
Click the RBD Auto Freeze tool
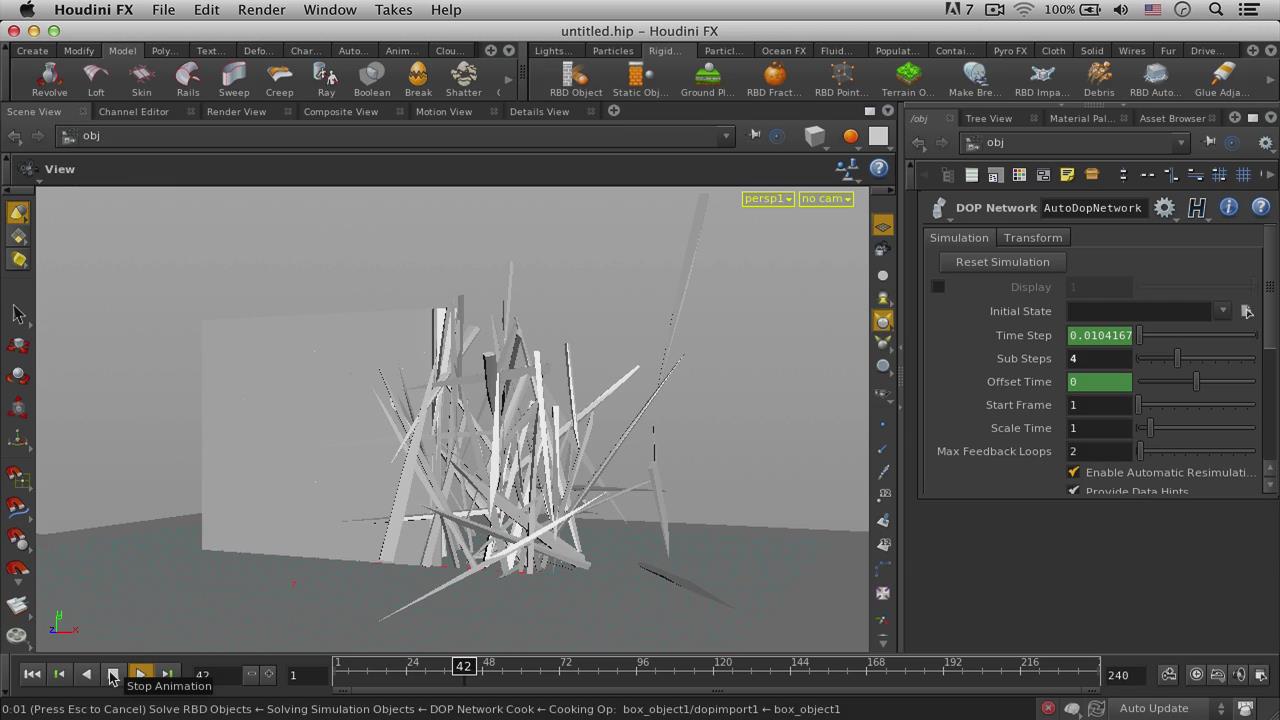click(x=1155, y=79)
